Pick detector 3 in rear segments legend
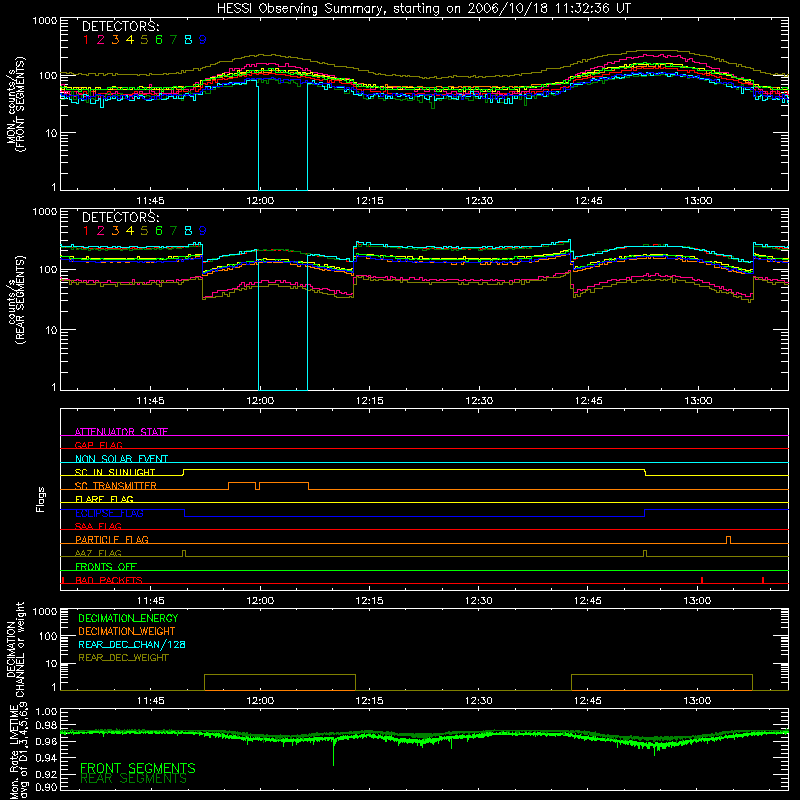 (115, 231)
